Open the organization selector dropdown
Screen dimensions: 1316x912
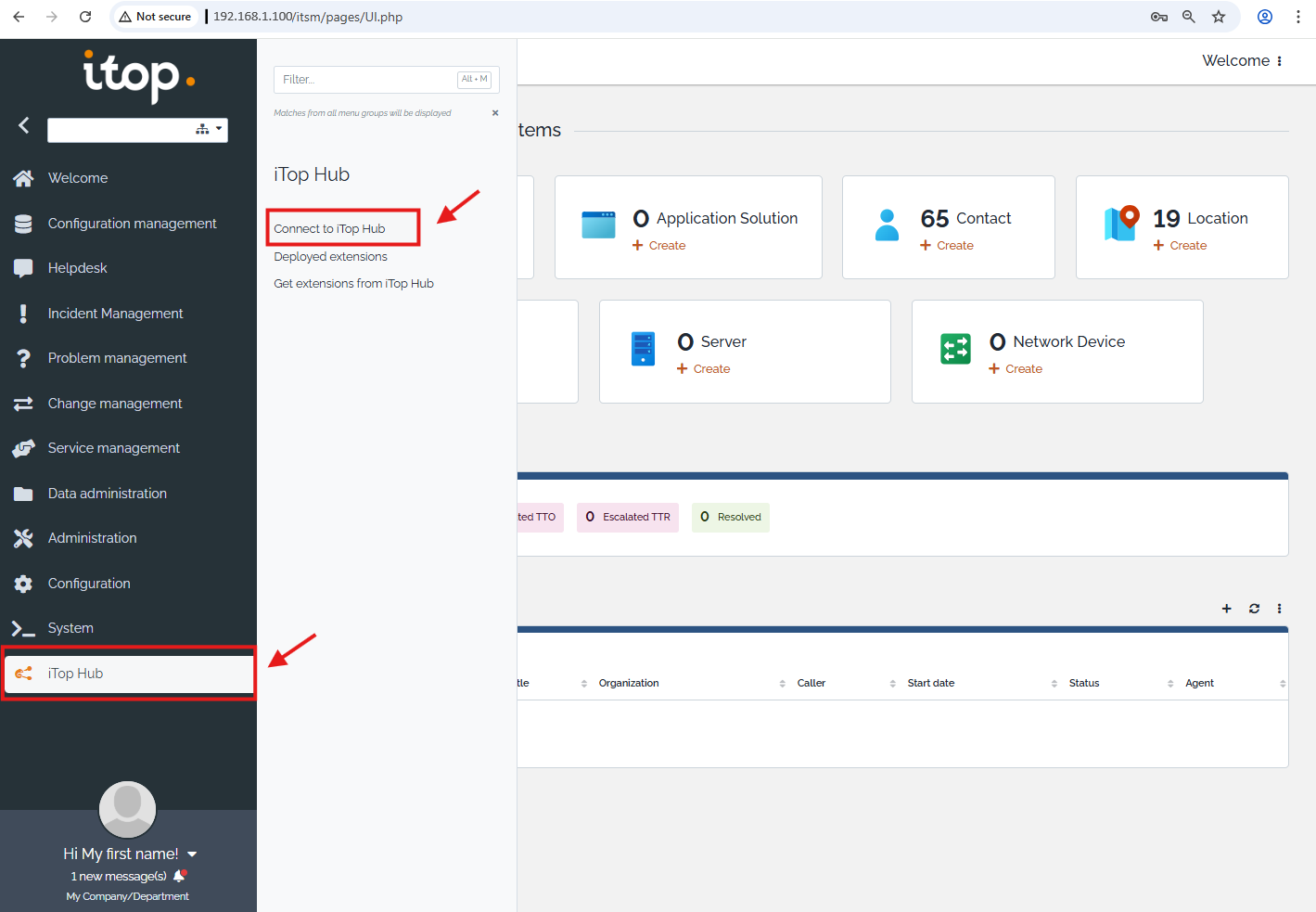click(210, 130)
